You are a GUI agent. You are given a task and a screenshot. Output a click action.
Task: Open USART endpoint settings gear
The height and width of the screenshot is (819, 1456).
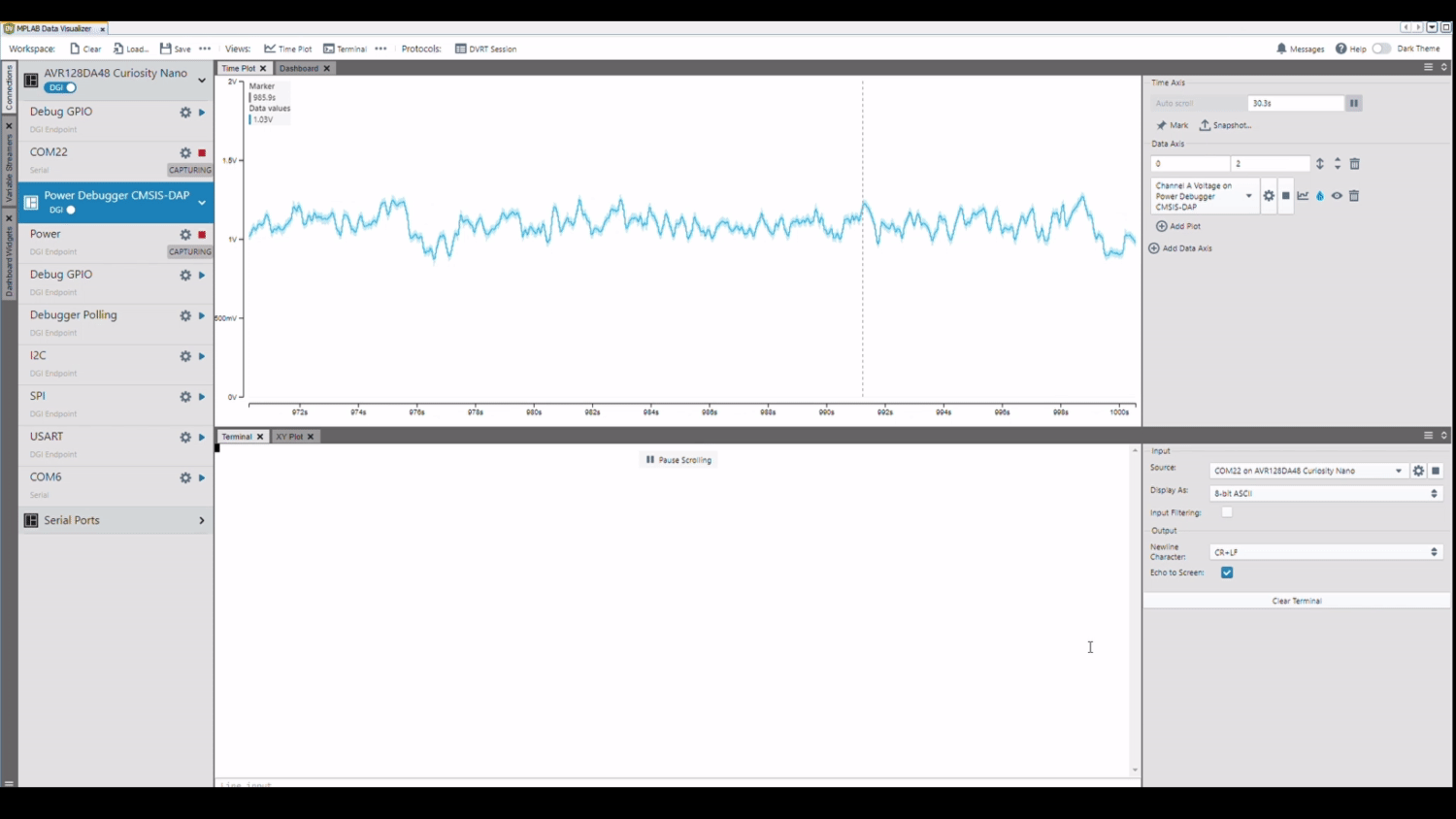click(x=185, y=438)
